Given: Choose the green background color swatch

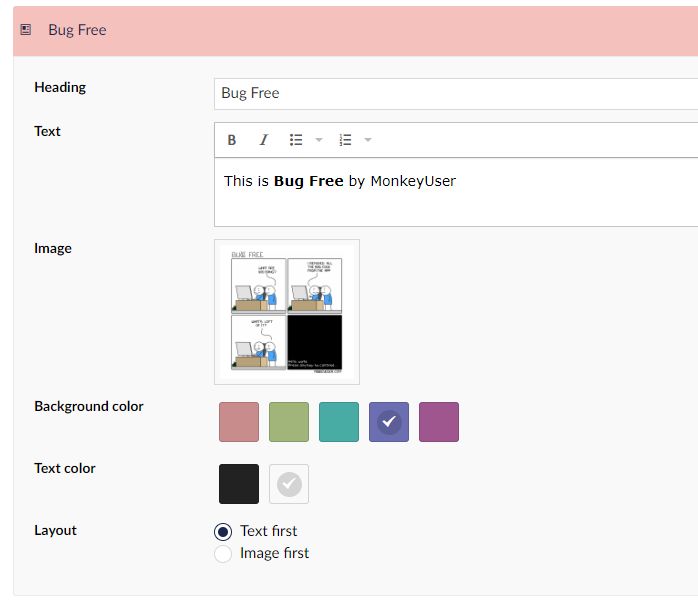Looking at the screenshot, I should pos(289,422).
